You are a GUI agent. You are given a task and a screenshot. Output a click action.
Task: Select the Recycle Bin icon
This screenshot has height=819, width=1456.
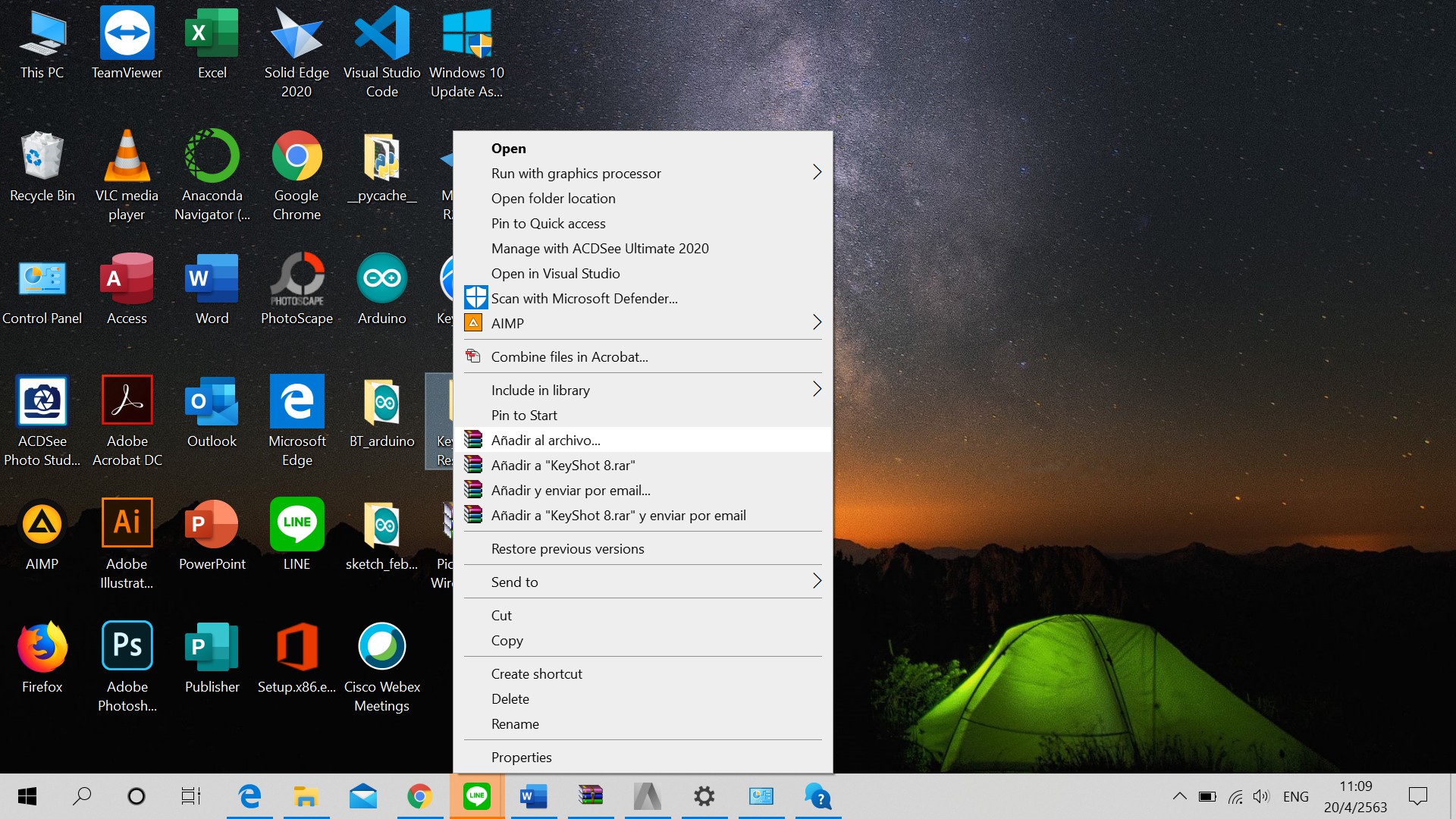pos(42,167)
